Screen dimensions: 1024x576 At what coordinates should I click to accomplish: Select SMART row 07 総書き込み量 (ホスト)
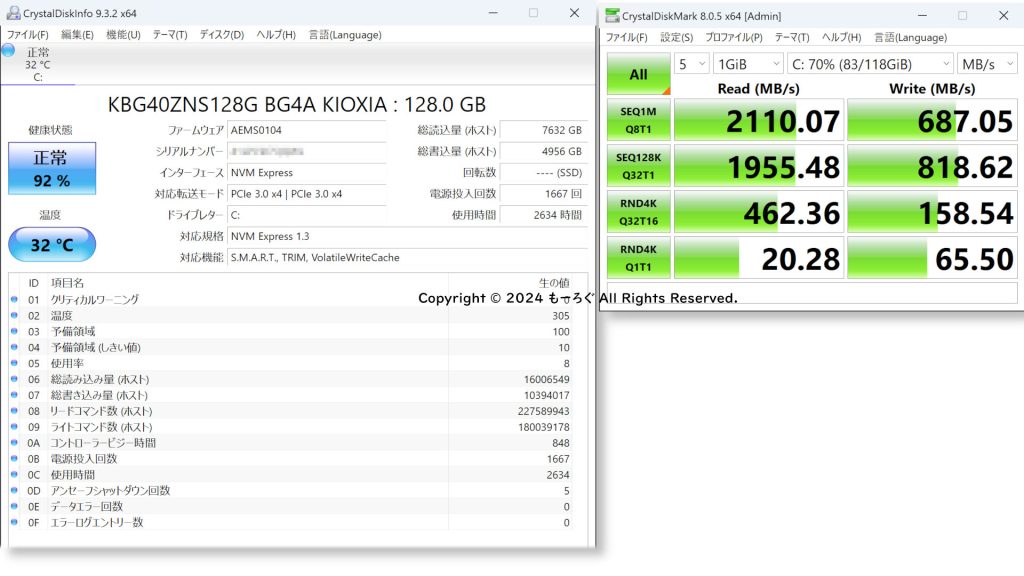pos(292,395)
